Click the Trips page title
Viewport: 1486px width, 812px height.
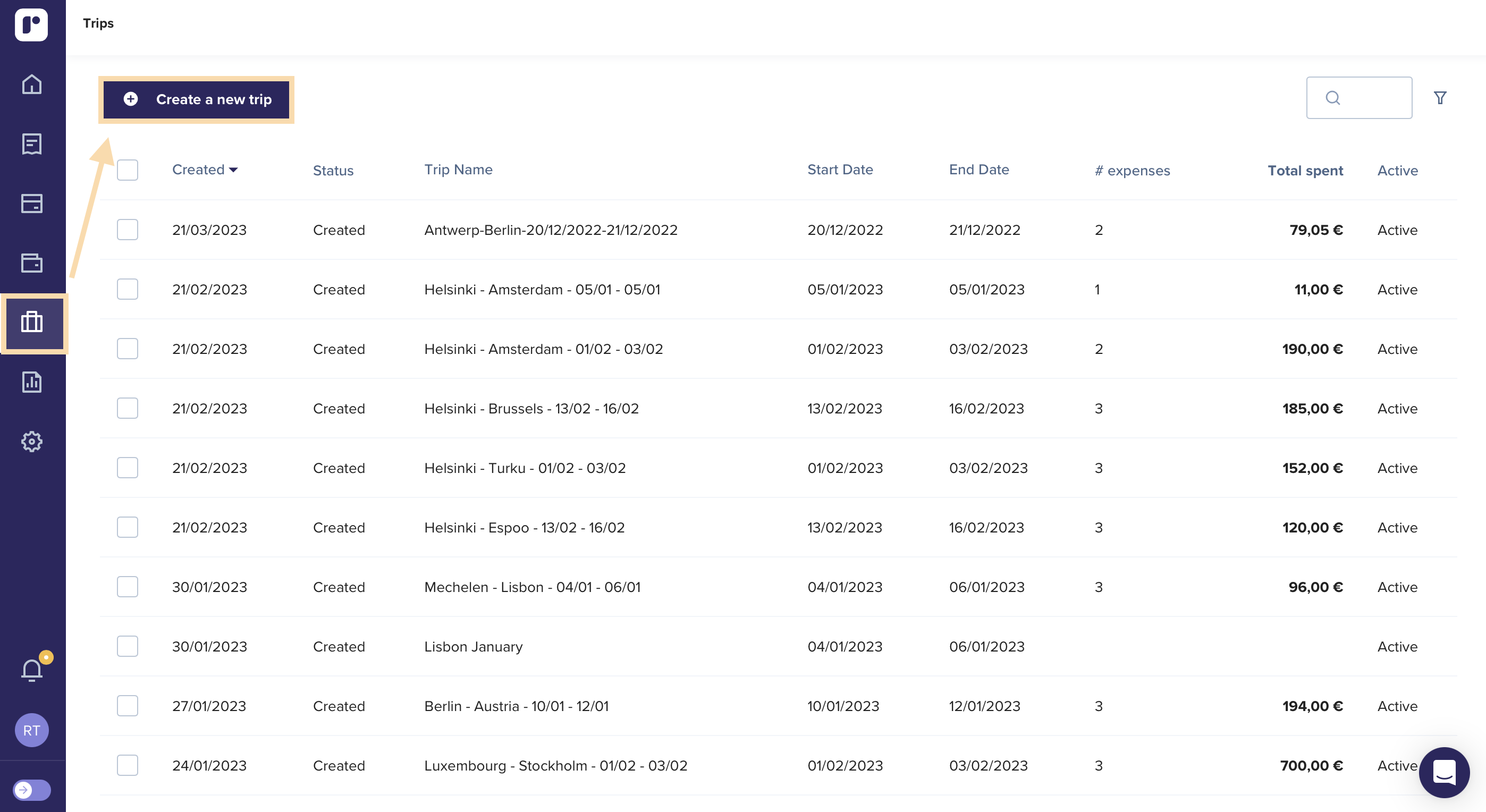(x=98, y=23)
